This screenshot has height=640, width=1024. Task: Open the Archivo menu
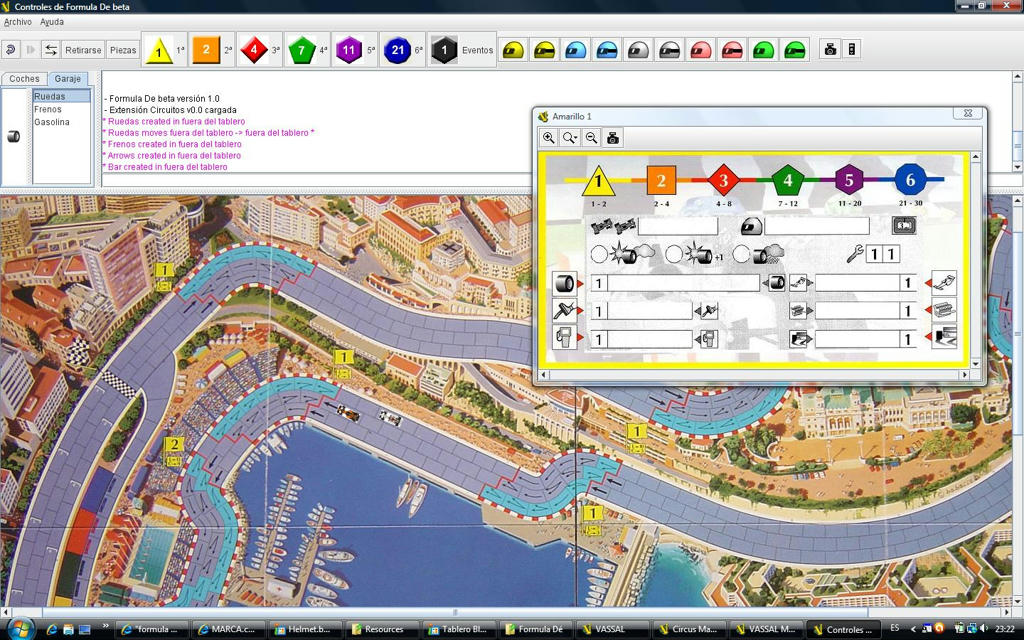point(18,22)
